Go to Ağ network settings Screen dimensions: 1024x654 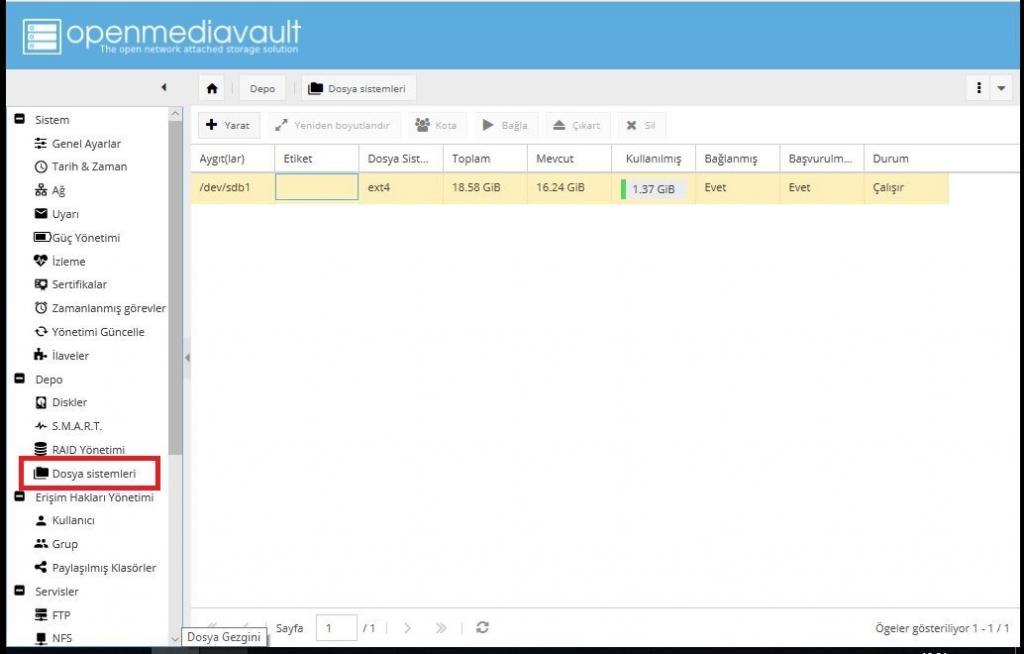click(x=50, y=191)
